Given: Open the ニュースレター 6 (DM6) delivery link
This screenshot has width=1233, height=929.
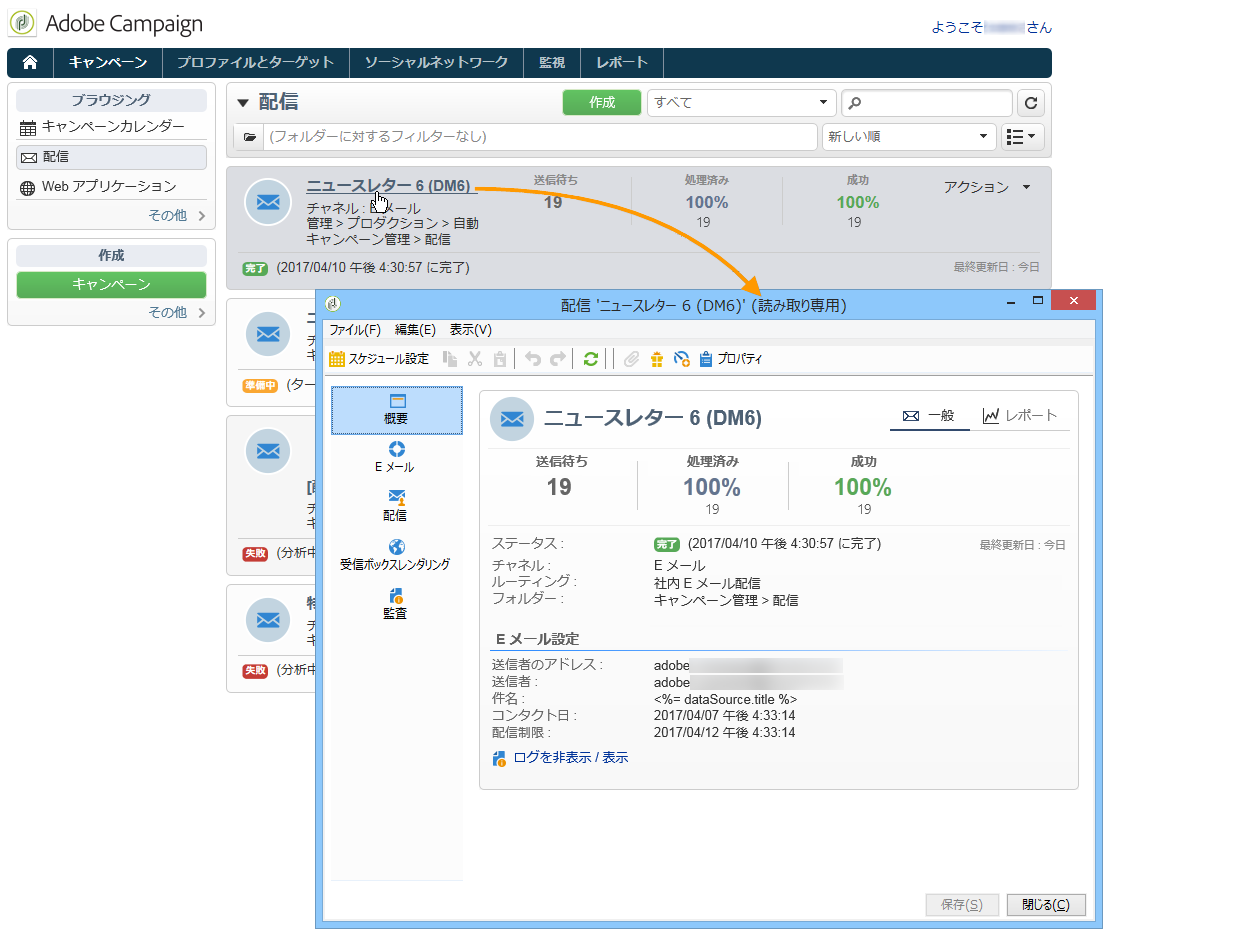Looking at the screenshot, I should click(388, 186).
